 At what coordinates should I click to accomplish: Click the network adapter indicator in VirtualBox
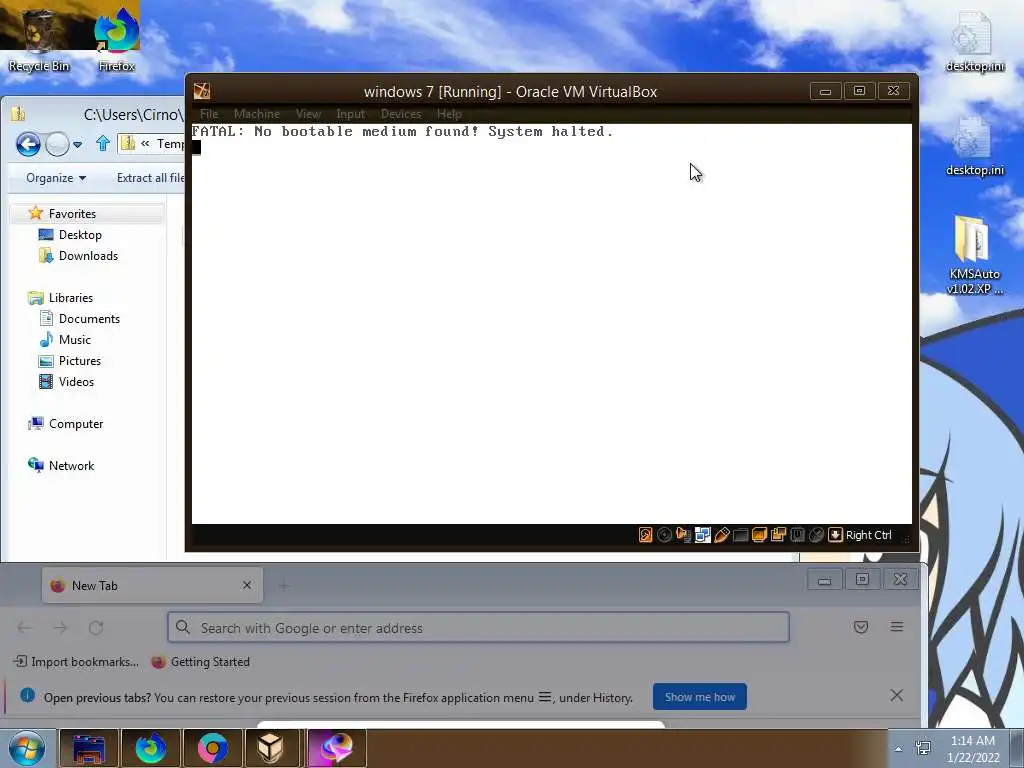[702, 535]
